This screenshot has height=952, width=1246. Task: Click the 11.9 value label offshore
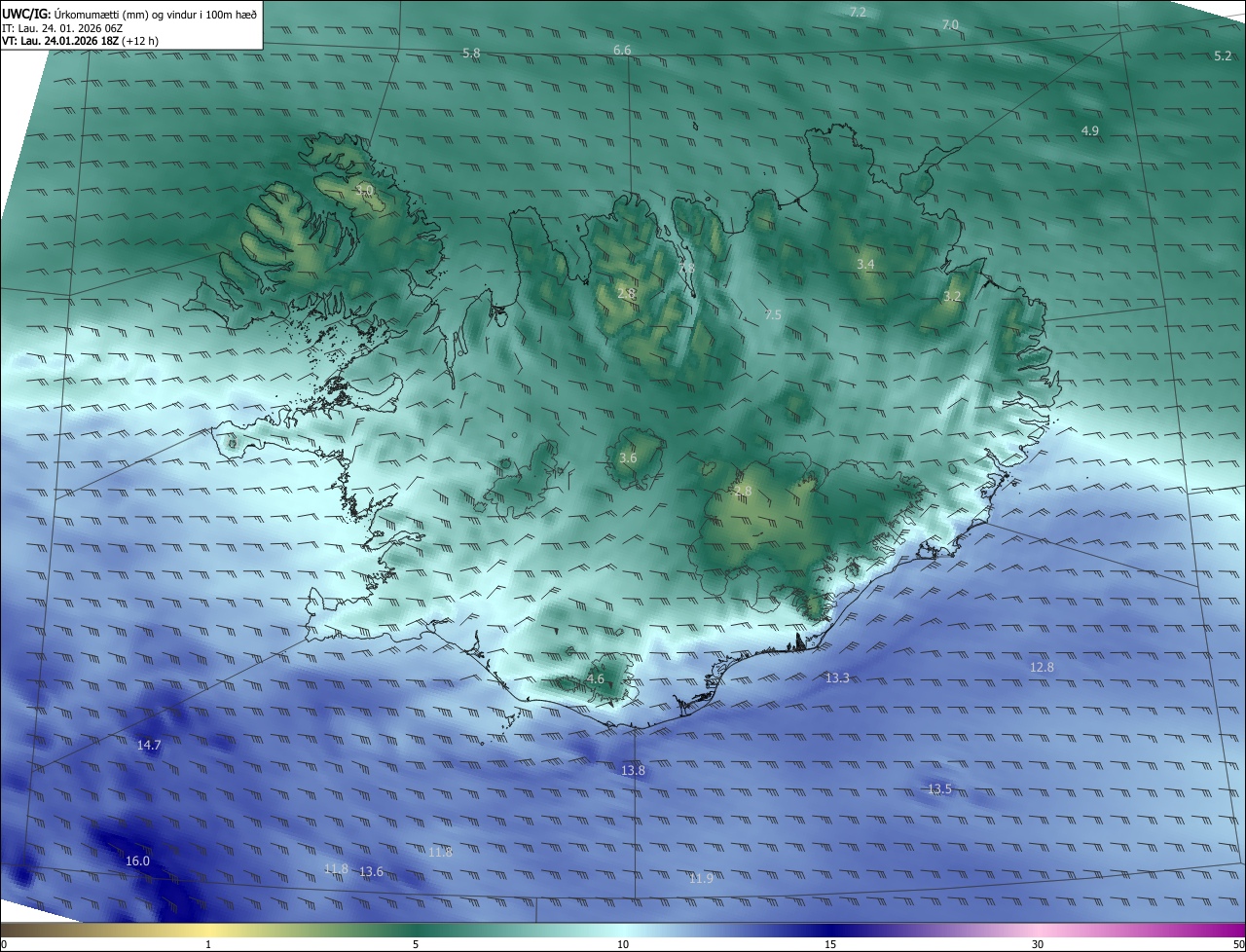pos(701,878)
